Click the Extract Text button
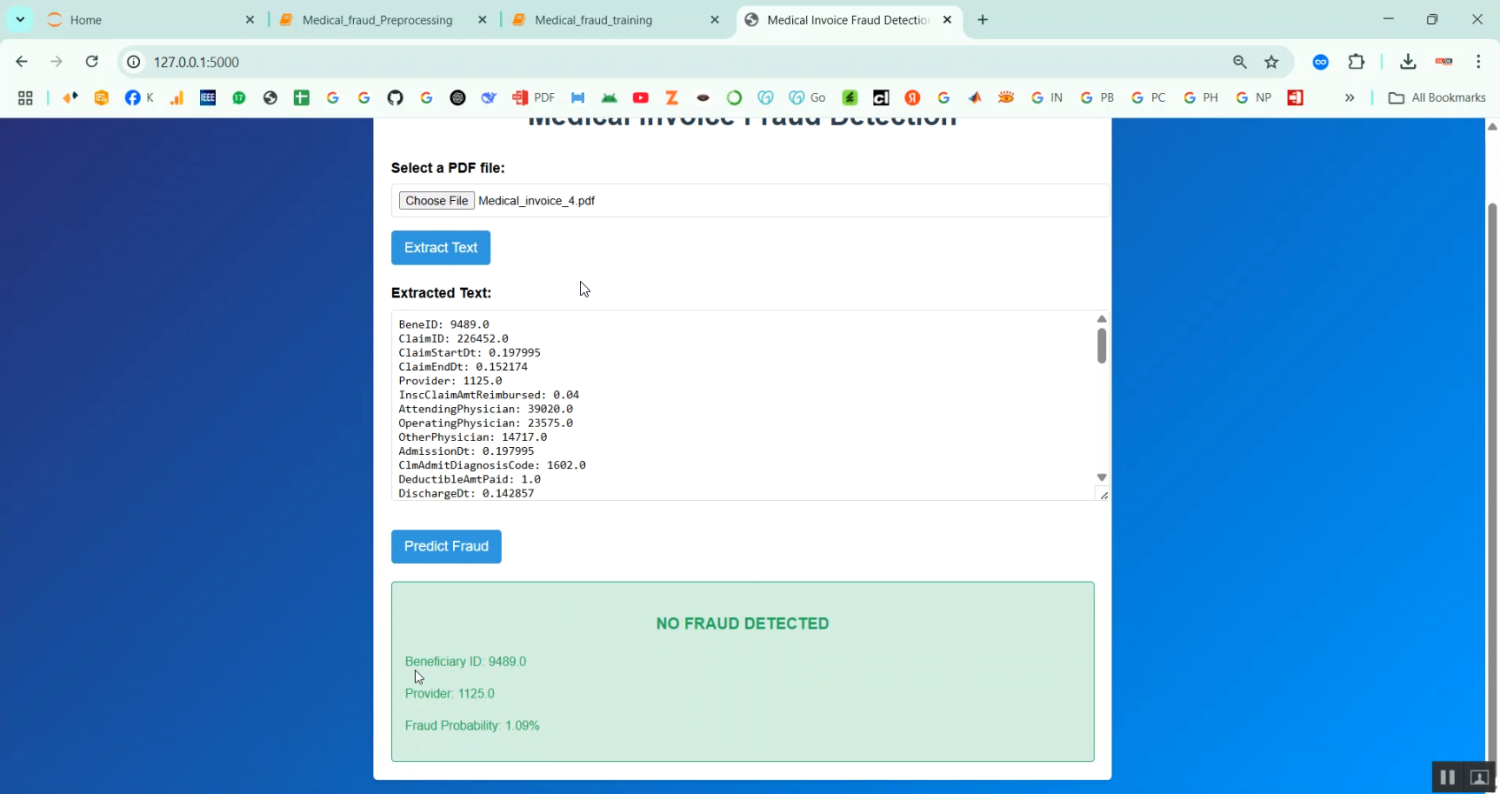This screenshot has width=1500, height=794. pos(441,247)
